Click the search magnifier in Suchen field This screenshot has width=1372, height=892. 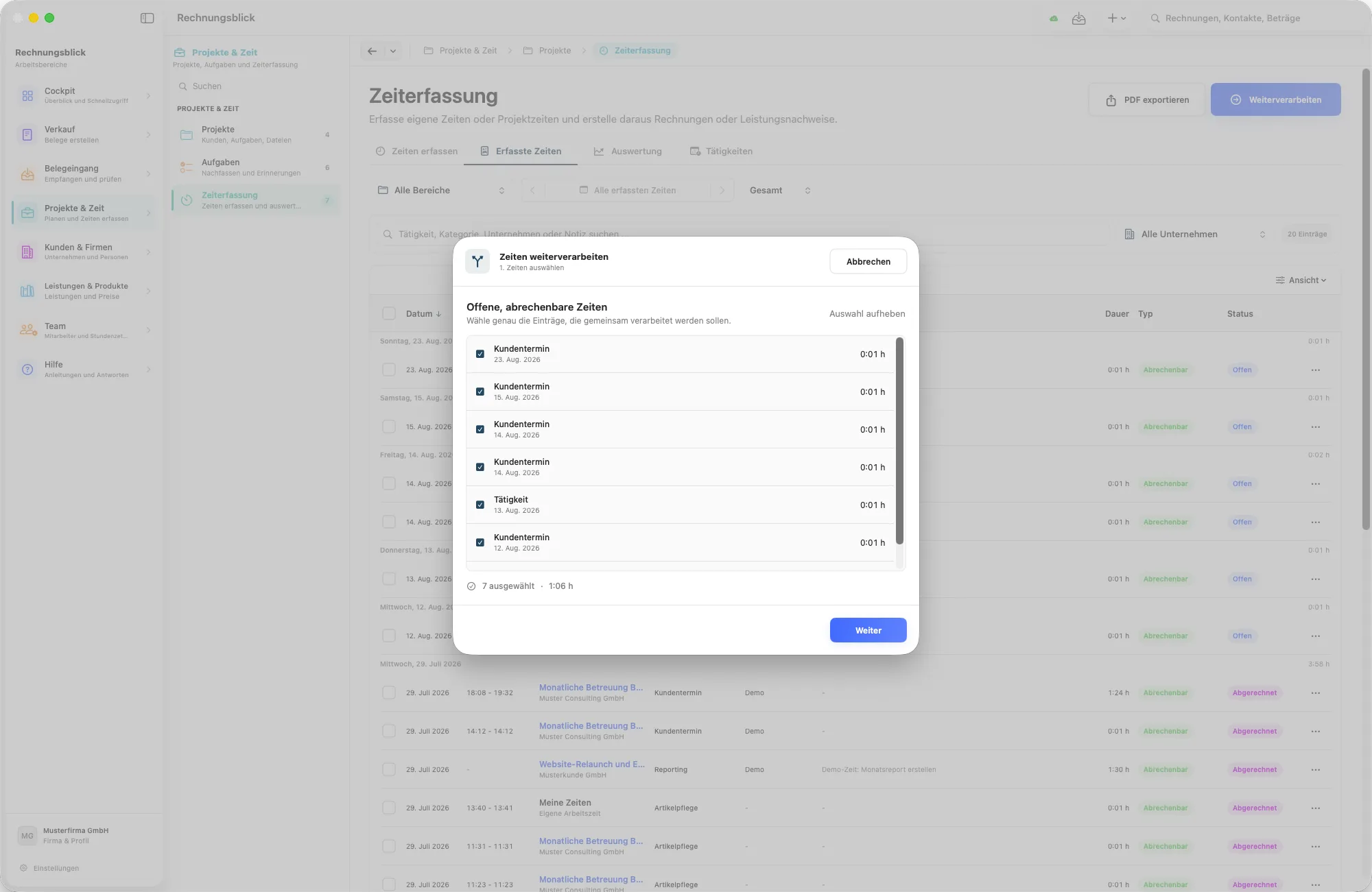pyautogui.click(x=183, y=86)
